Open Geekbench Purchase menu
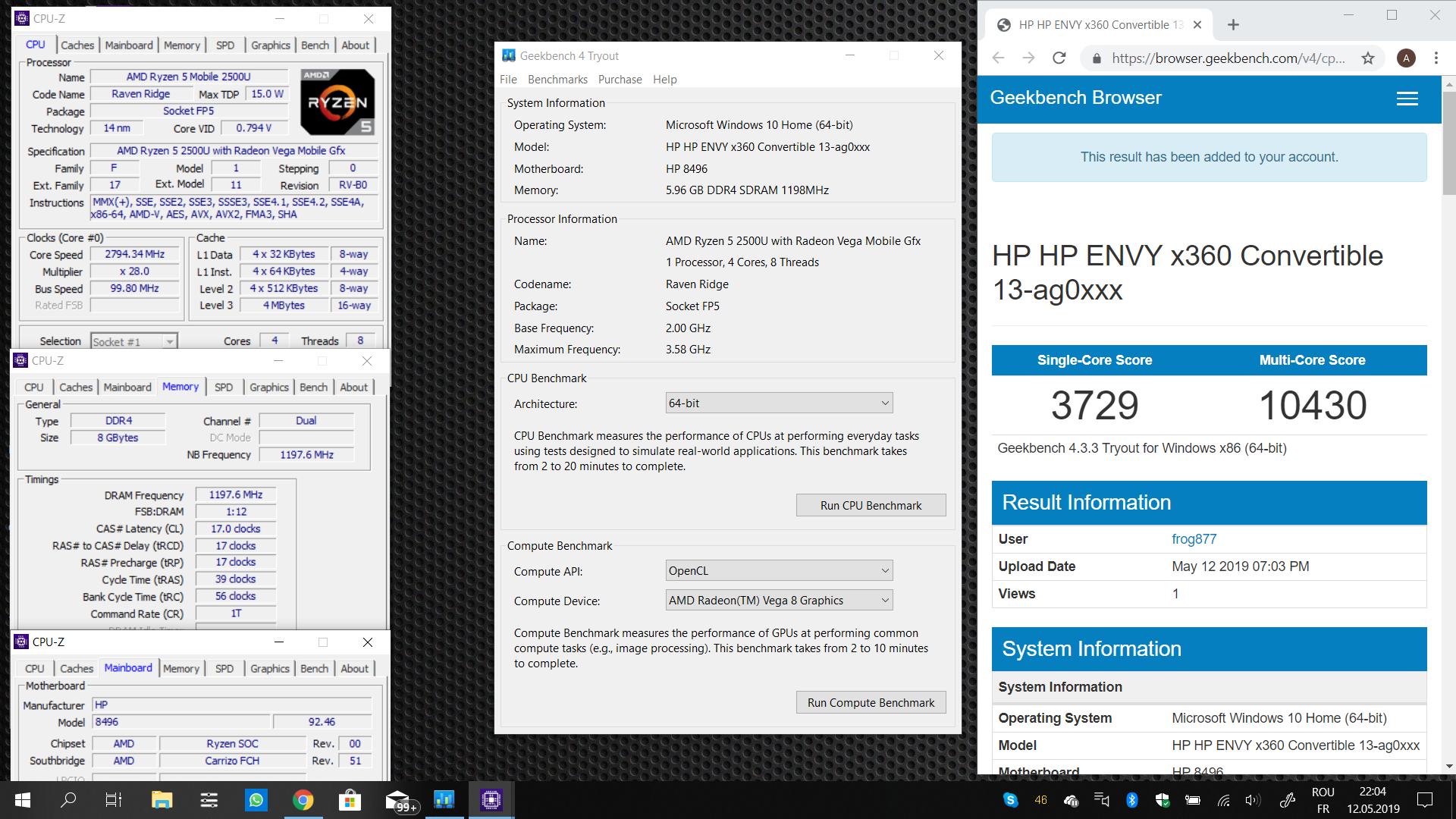The image size is (1456, 819). [620, 80]
